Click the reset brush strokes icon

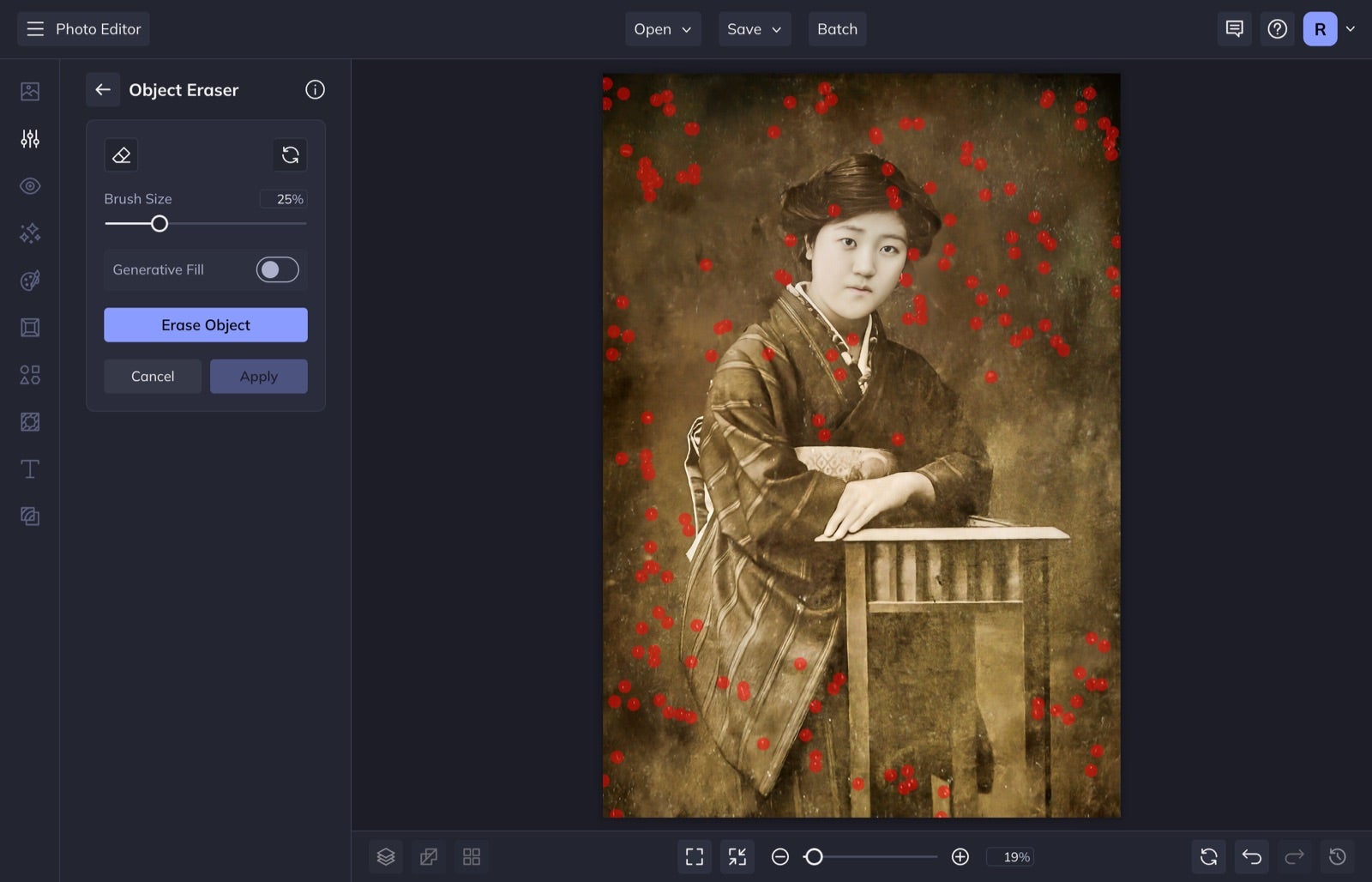point(290,154)
